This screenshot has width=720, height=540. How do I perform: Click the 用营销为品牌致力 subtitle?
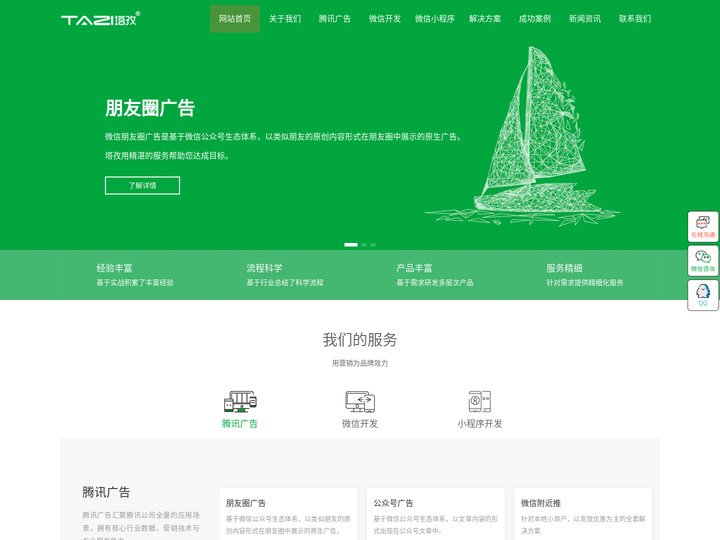[x=360, y=363]
